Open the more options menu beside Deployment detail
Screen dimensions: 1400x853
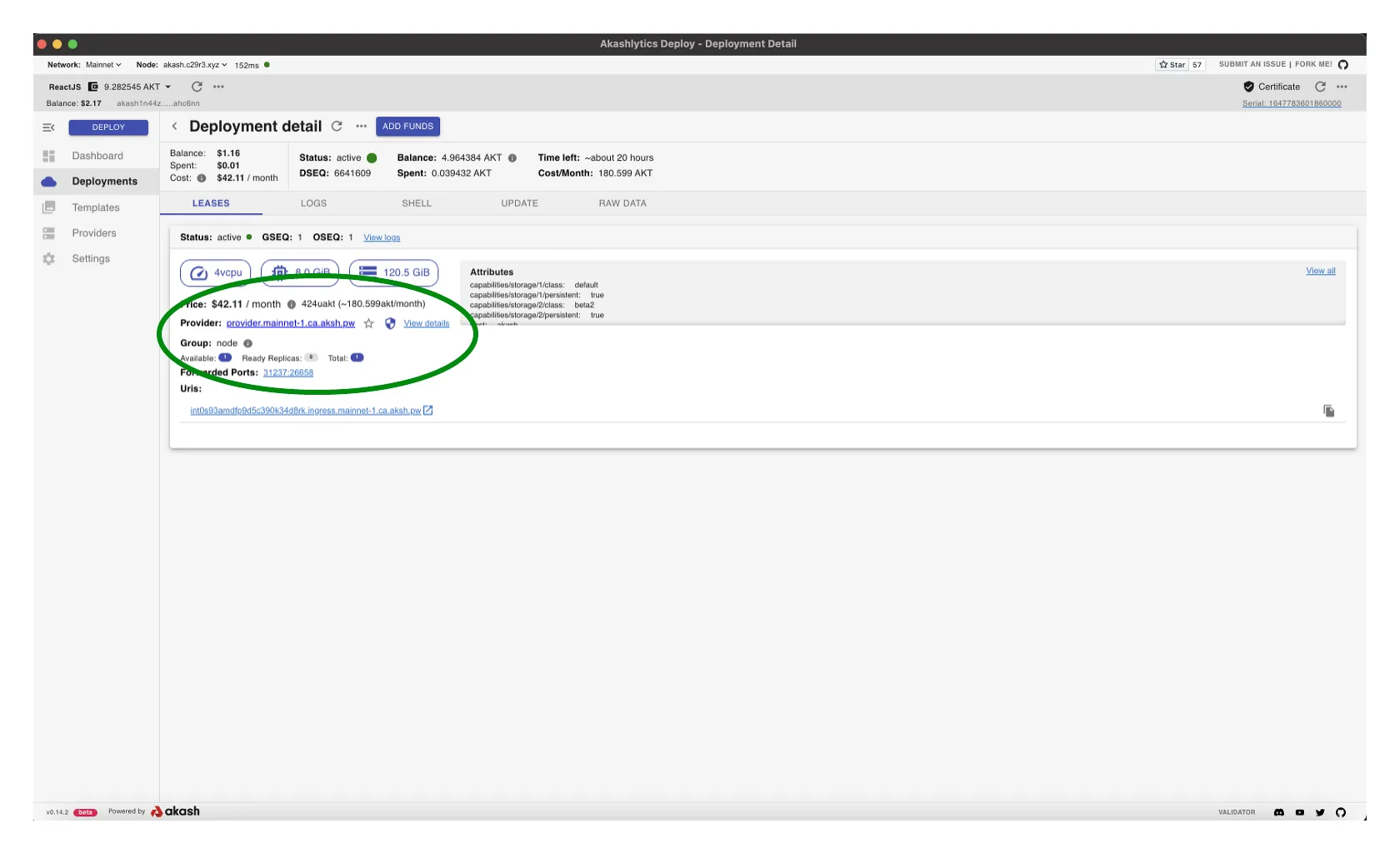coord(361,127)
